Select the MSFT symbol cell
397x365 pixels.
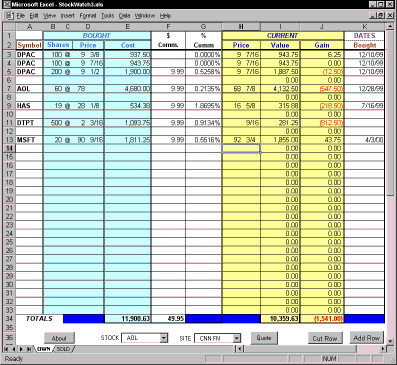click(x=29, y=140)
